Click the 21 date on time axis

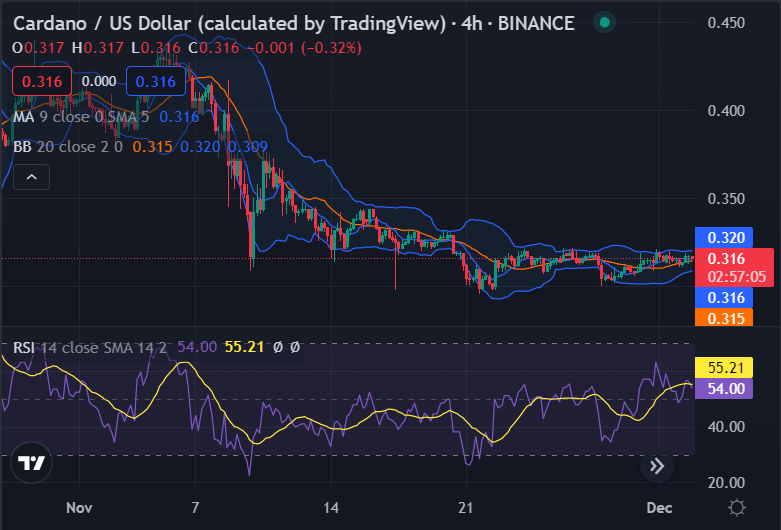point(466,508)
